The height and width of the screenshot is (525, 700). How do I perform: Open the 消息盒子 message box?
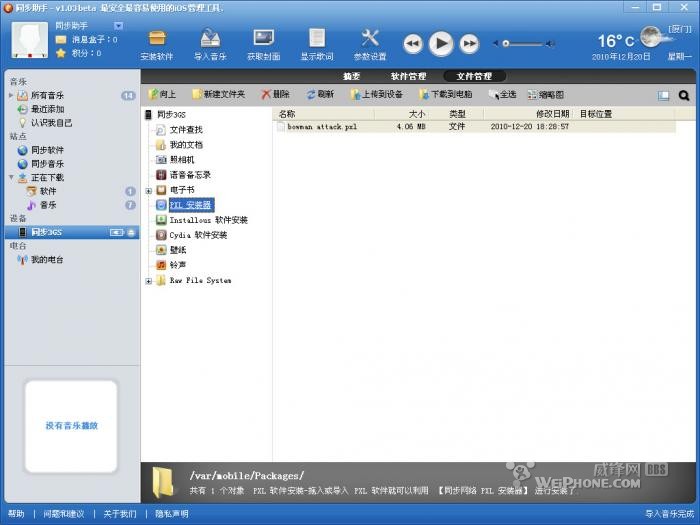[87, 40]
